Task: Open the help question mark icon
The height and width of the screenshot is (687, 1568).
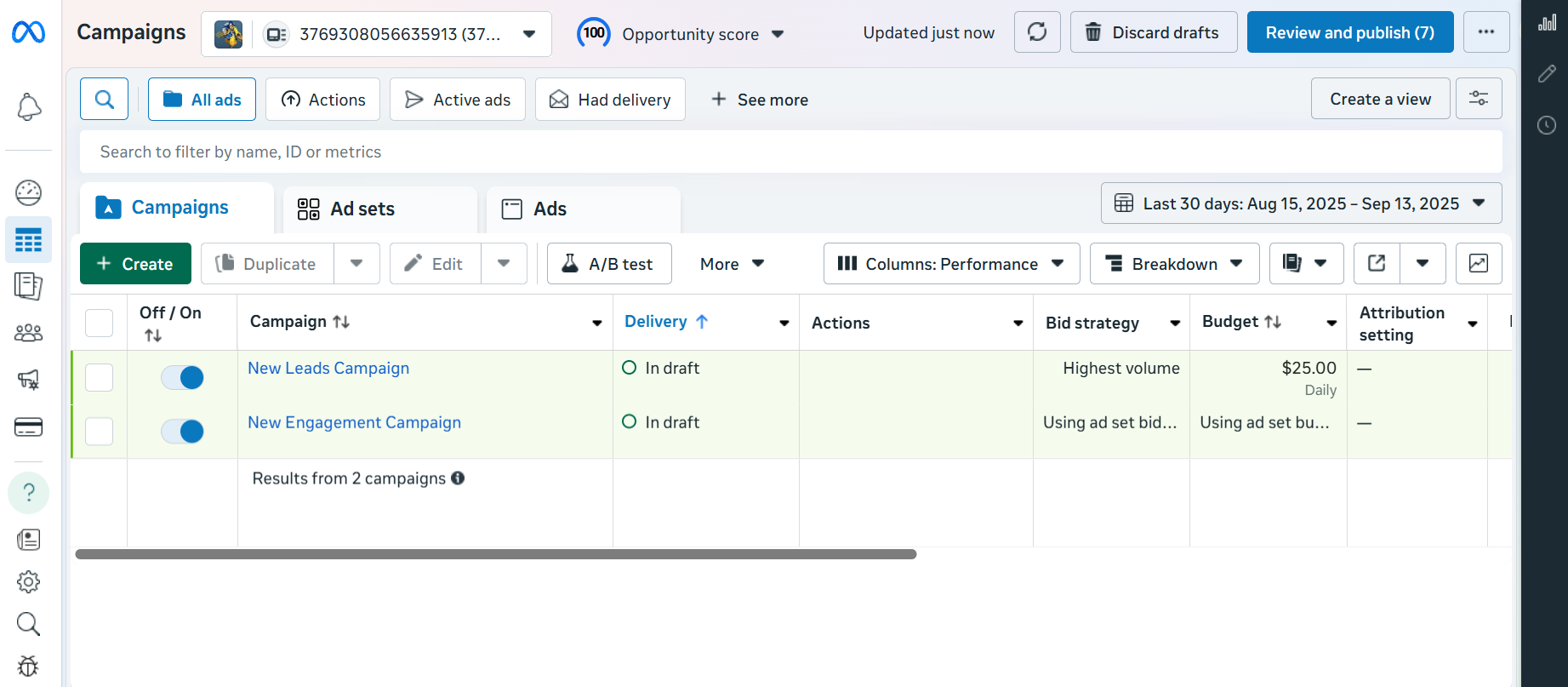Action: (29, 493)
